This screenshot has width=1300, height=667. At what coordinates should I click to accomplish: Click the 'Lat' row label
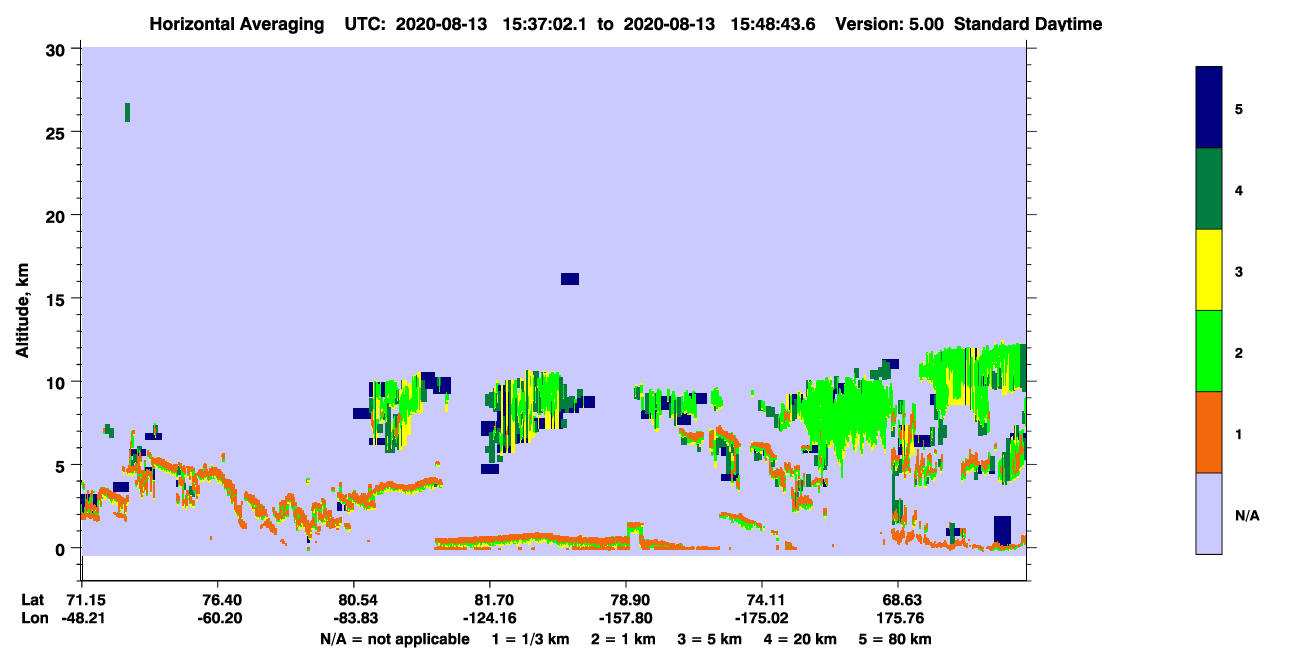pyautogui.click(x=33, y=599)
